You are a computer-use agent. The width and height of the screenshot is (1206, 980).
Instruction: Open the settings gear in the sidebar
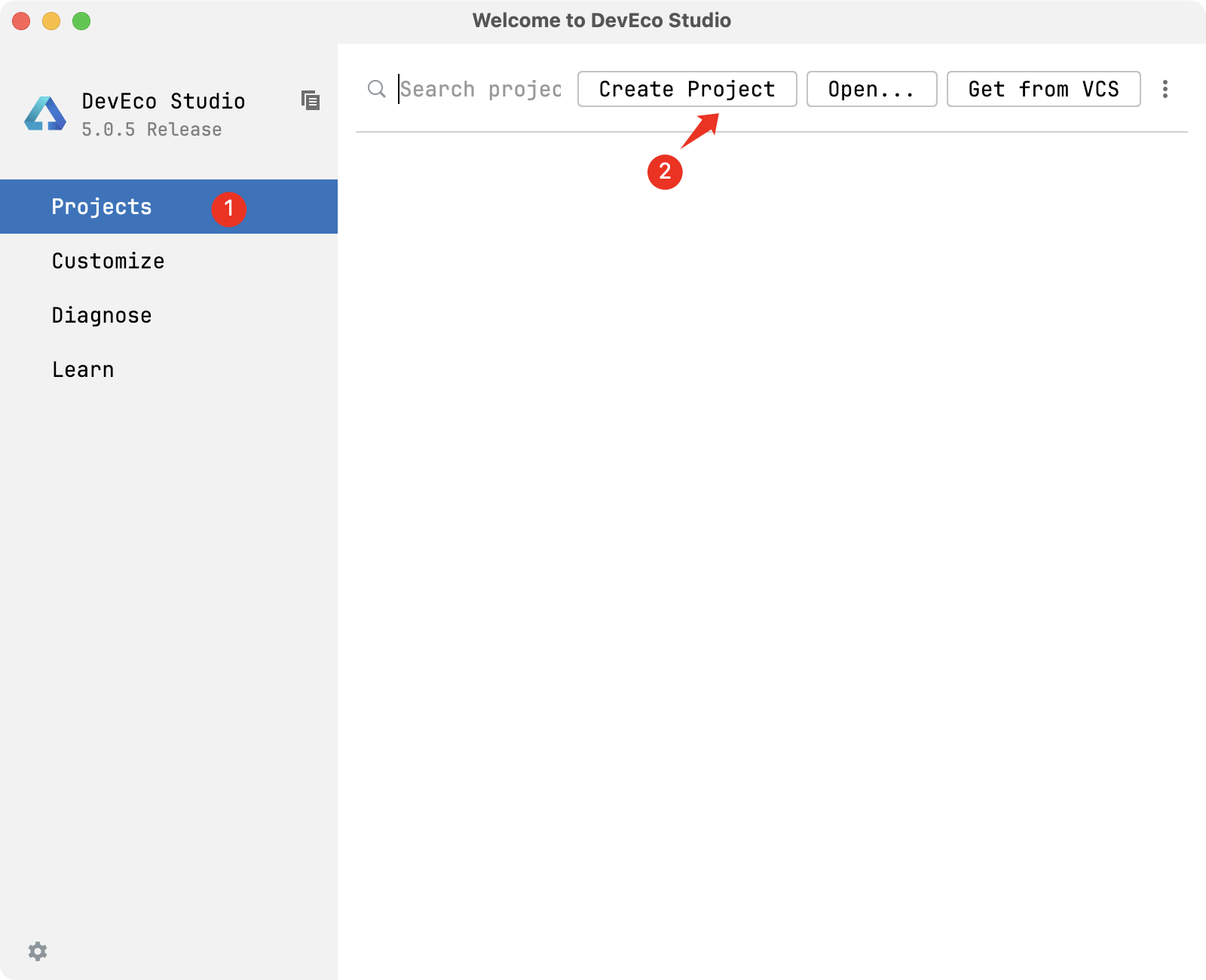pyautogui.click(x=38, y=951)
